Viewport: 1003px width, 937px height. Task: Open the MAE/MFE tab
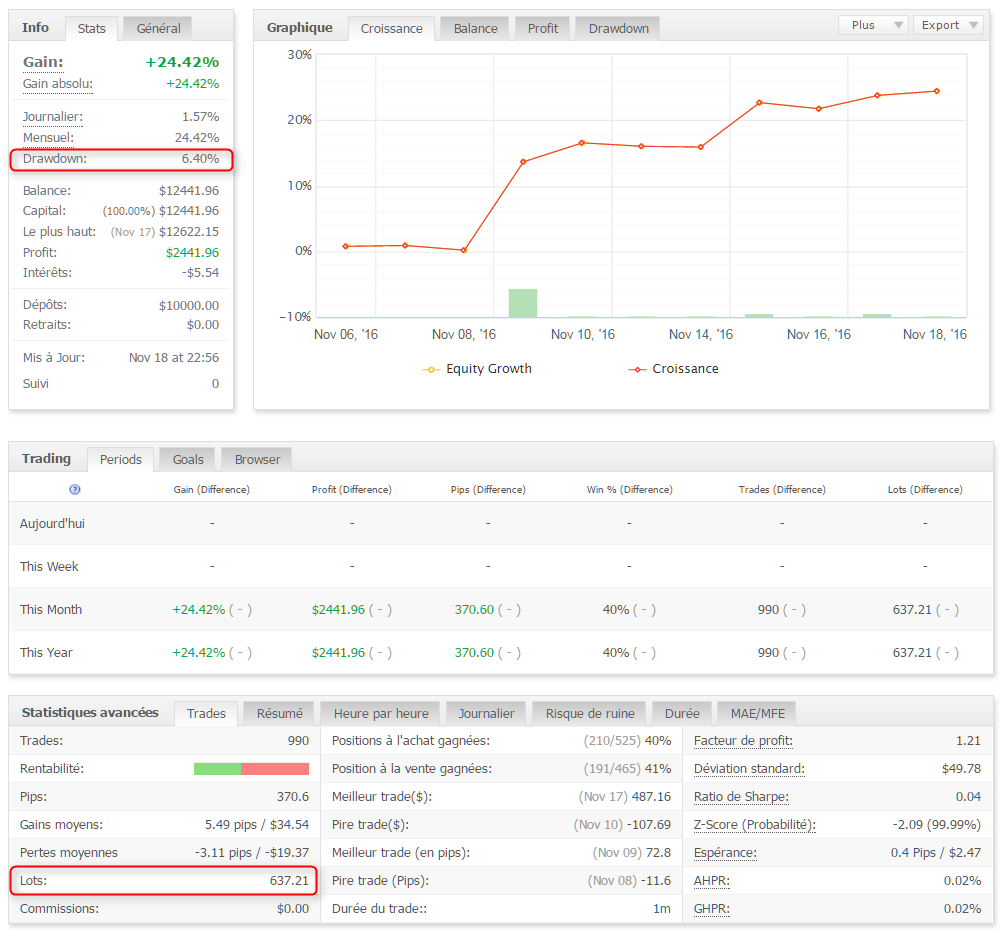coord(756,713)
